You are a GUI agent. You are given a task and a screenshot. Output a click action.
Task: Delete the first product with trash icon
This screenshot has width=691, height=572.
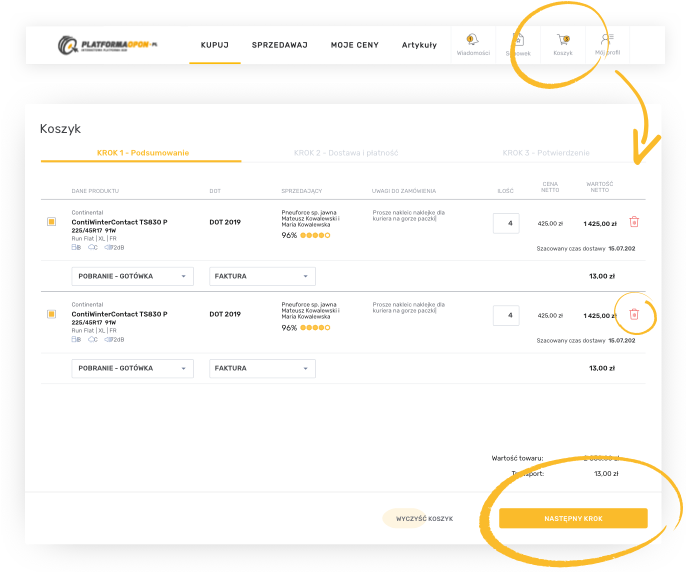(634, 222)
